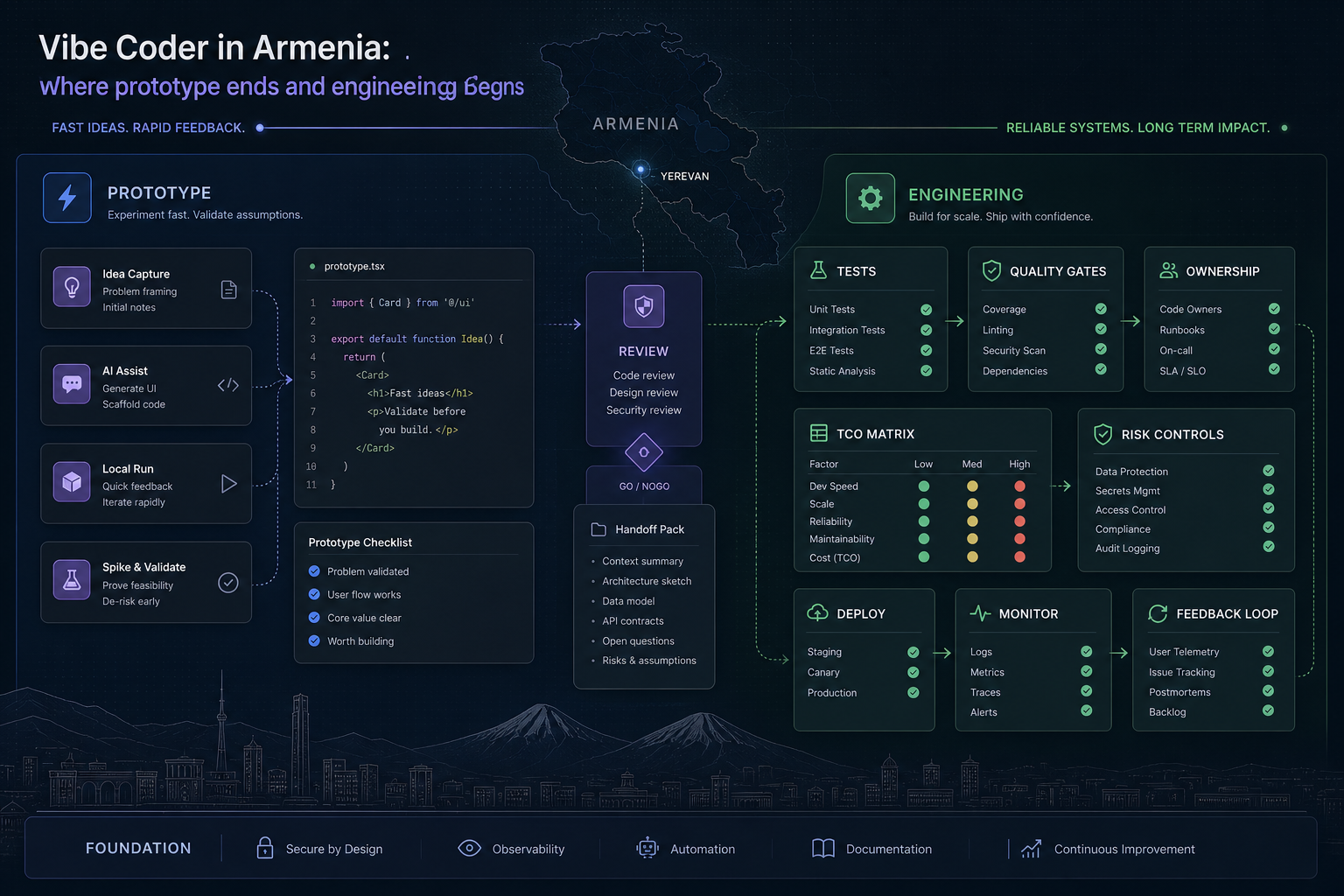1344x896 pixels.
Task: Click the Monitor pulse icon
Action: (x=980, y=613)
